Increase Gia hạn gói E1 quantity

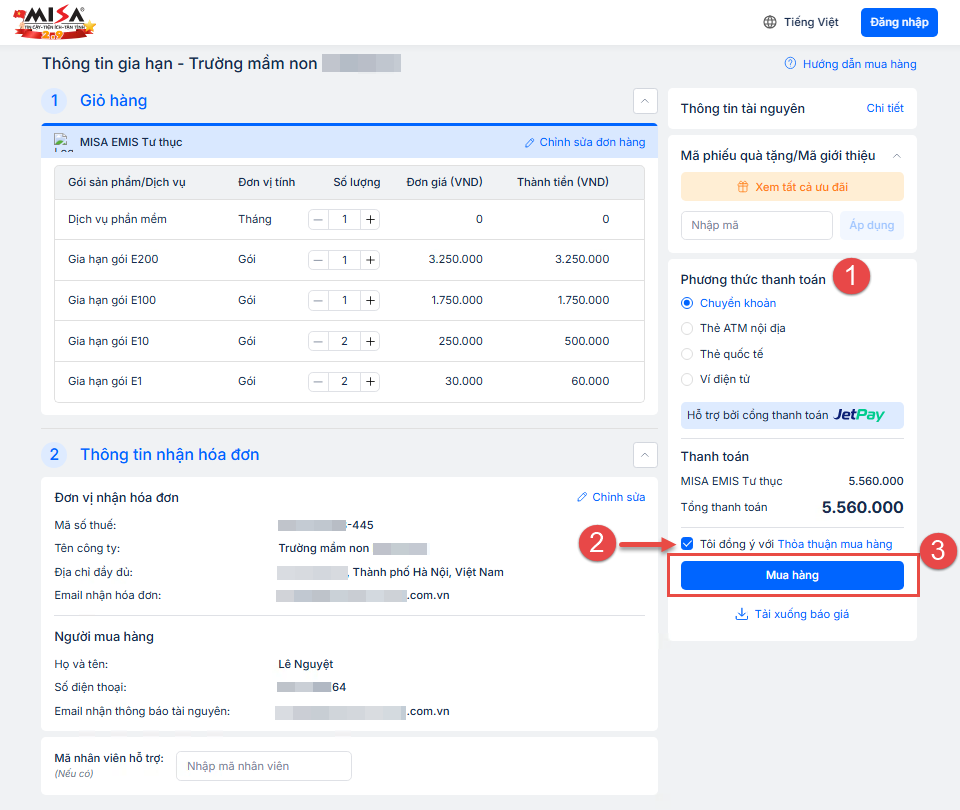(x=370, y=381)
